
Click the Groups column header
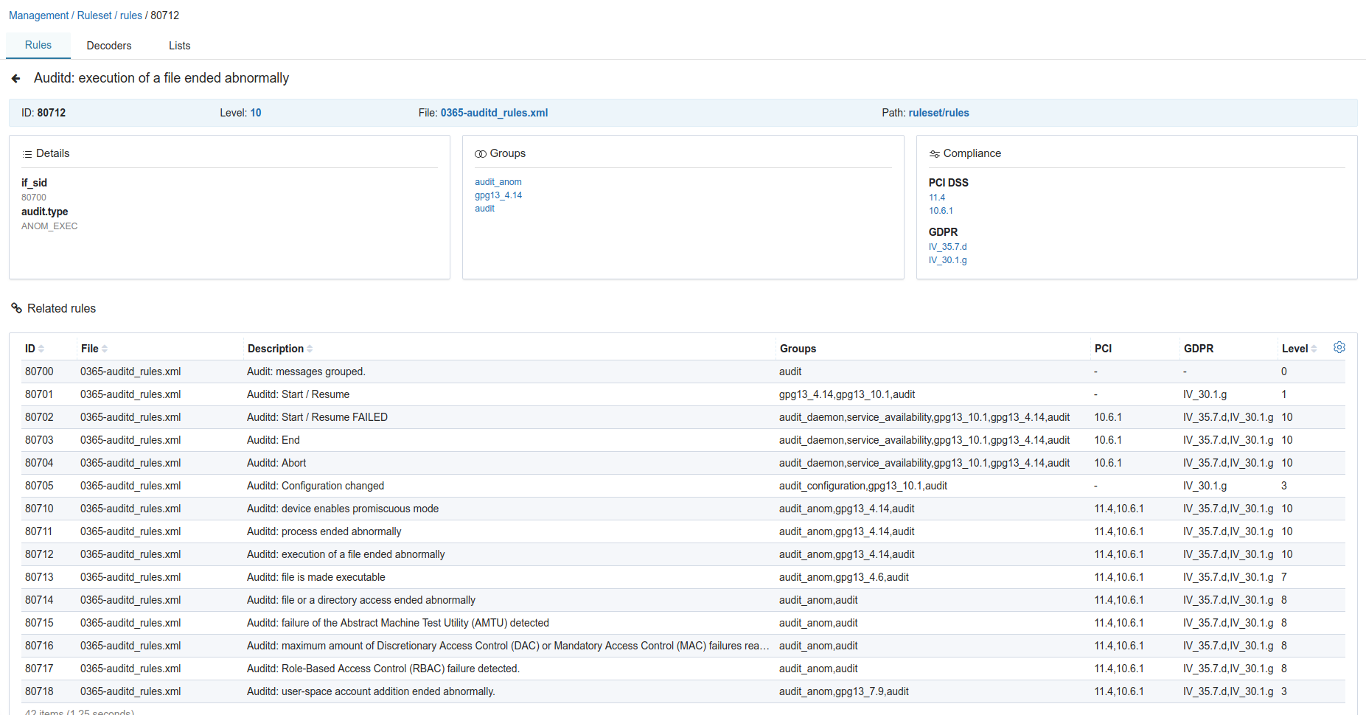click(x=798, y=349)
